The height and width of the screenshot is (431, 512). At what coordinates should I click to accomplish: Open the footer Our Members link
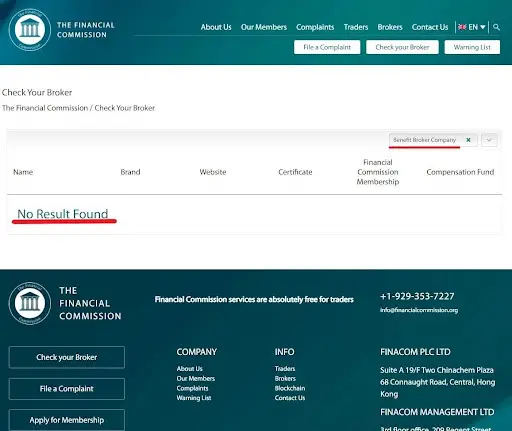tap(196, 378)
